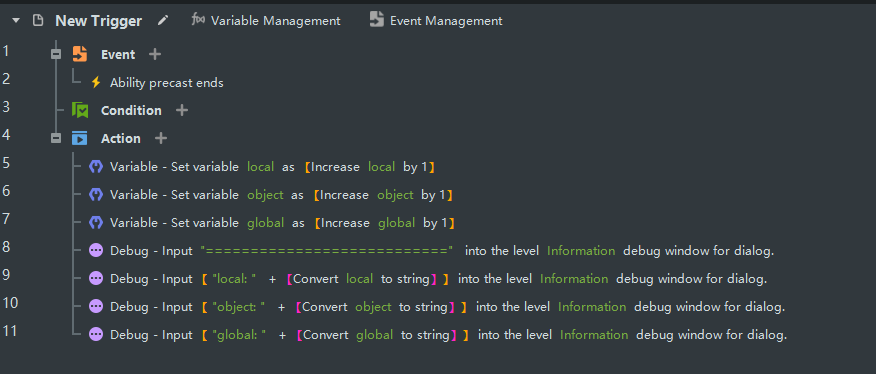Click Increase in the object row

pyautogui.click(x=344, y=195)
